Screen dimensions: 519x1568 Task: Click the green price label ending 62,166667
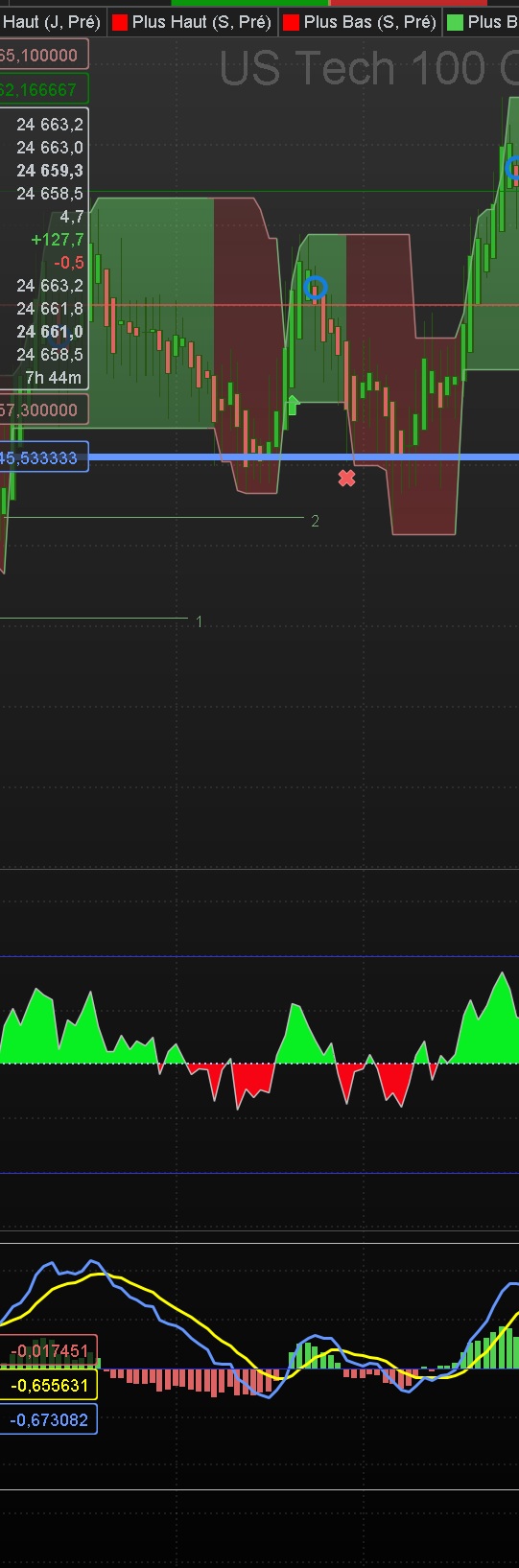point(43,89)
